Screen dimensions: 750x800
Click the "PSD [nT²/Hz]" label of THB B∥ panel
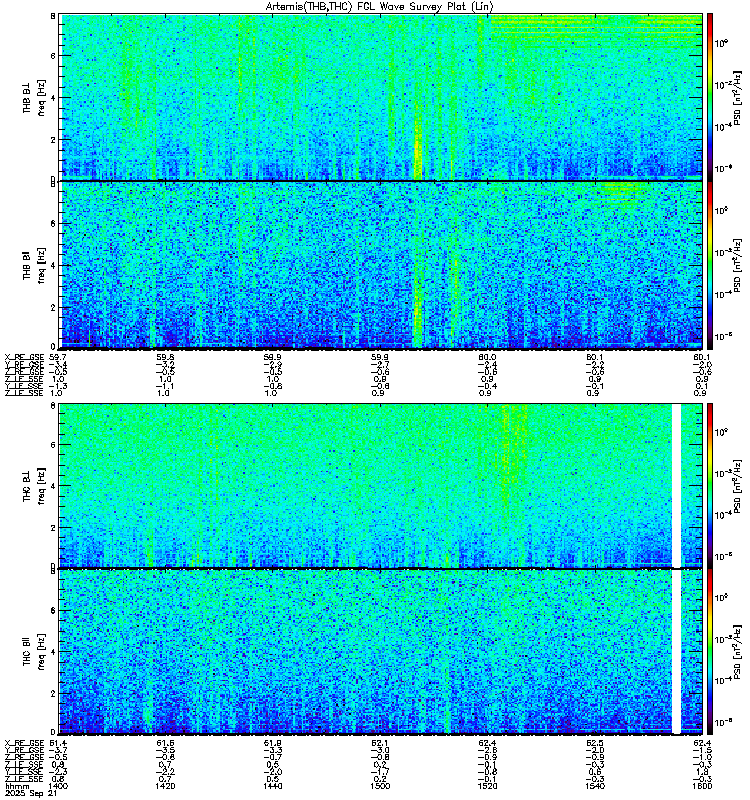click(737, 266)
